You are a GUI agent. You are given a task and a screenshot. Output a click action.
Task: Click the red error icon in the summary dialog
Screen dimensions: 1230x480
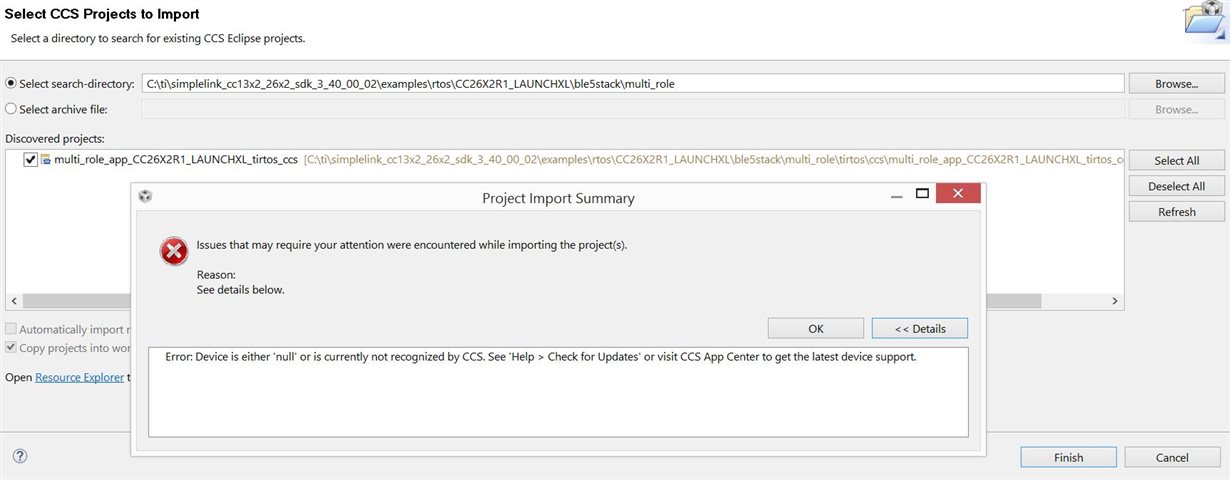[174, 251]
